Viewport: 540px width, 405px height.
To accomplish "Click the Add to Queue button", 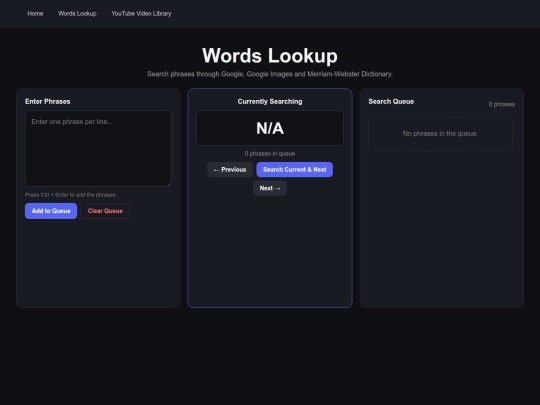I will pyautogui.click(x=51, y=211).
